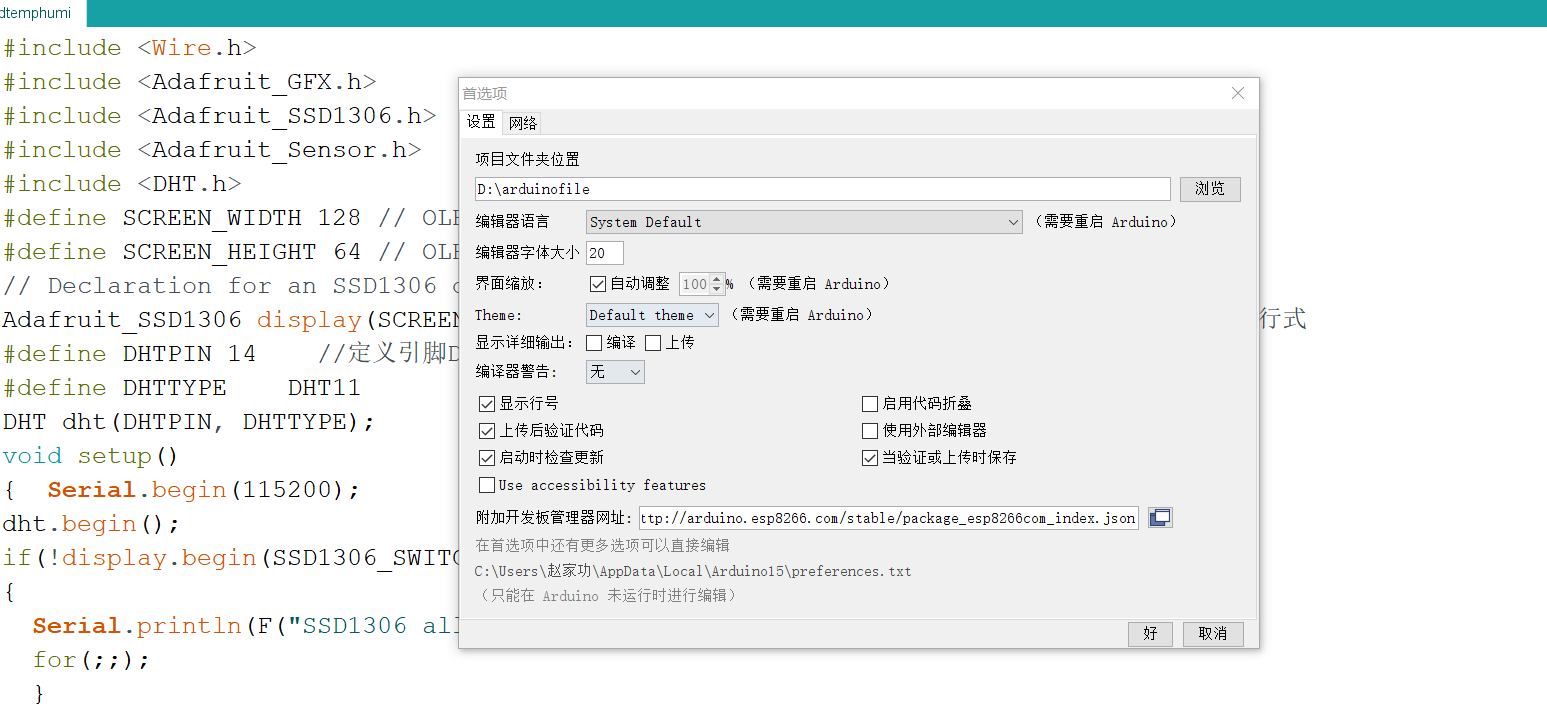Image resolution: width=1547 pixels, height=713 pixels.
Task: Open the preferences.txt file path link
Action: click(x=693, y=571)
